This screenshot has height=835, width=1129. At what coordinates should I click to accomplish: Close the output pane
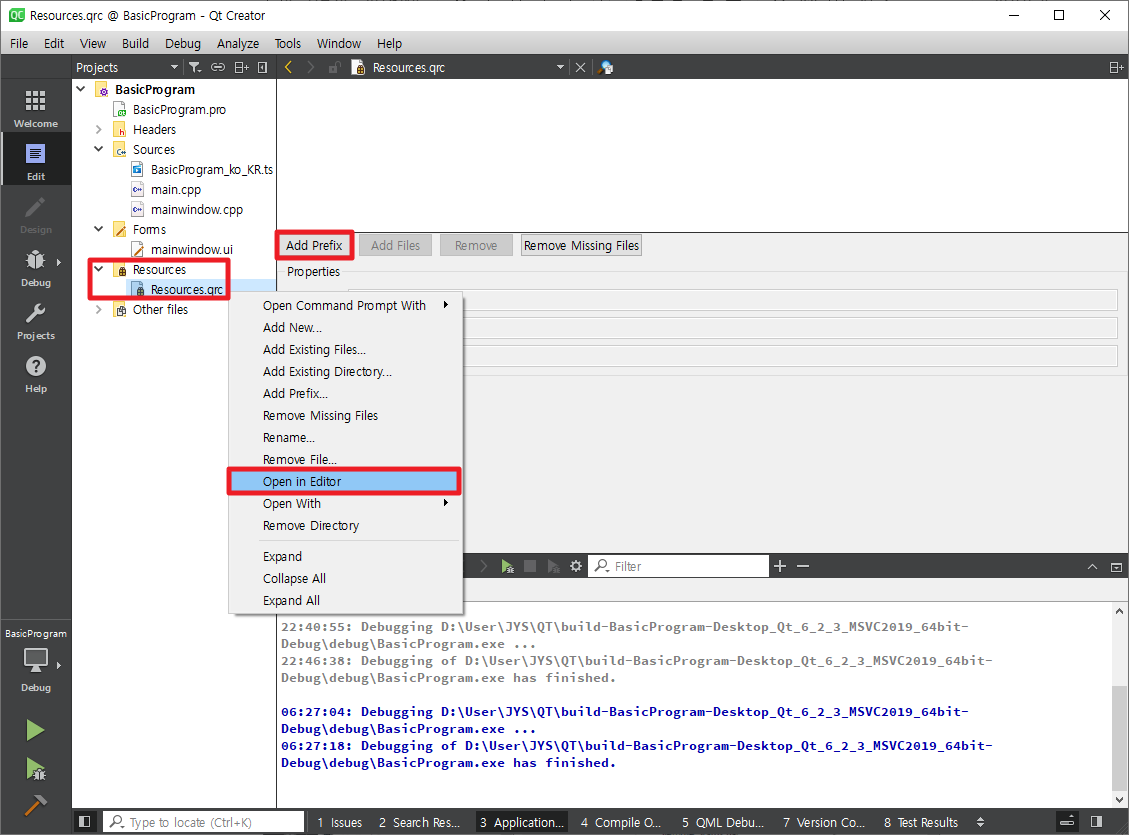pyautogui.click(x=1116, y=567)
